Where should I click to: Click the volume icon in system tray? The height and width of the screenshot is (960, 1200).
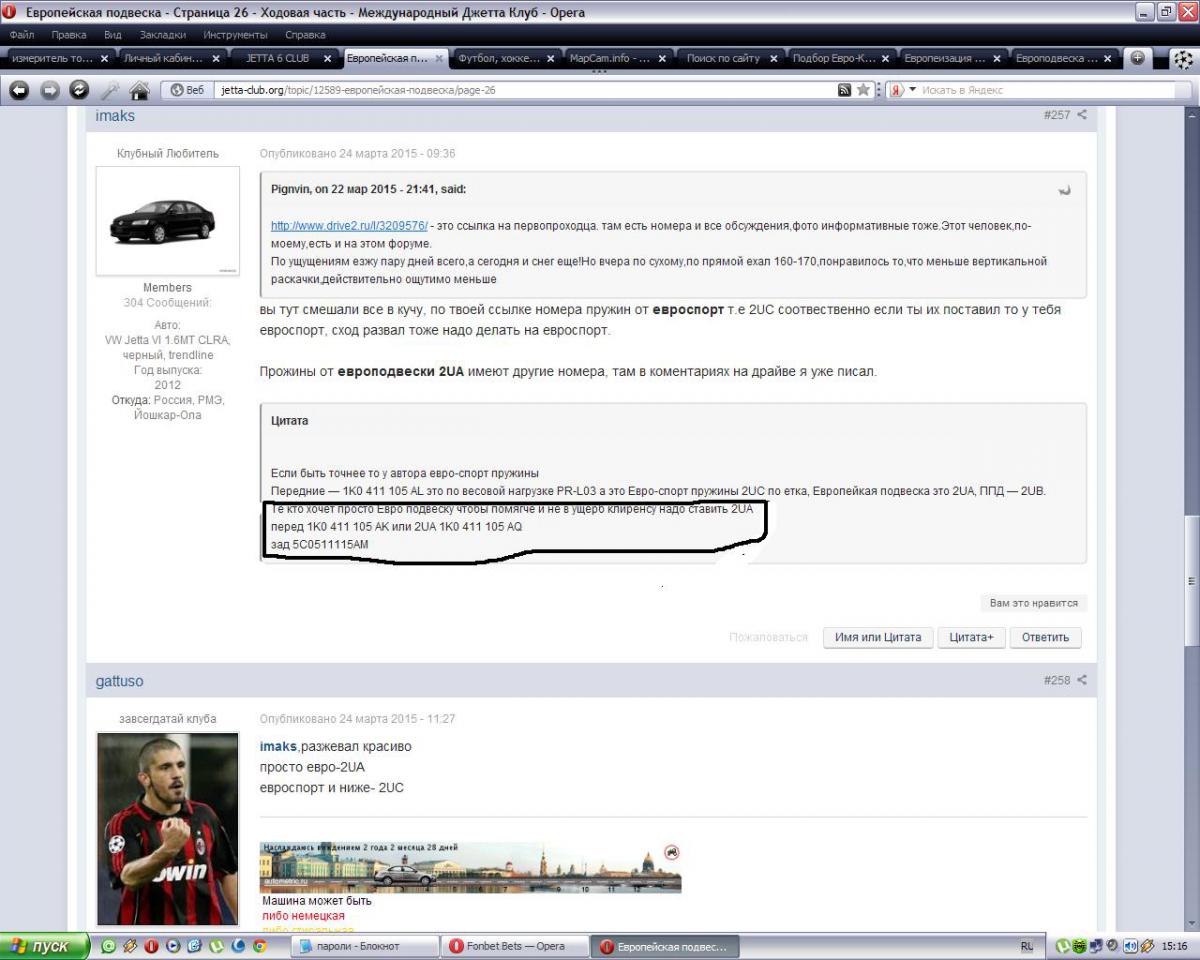(1129, 945)
